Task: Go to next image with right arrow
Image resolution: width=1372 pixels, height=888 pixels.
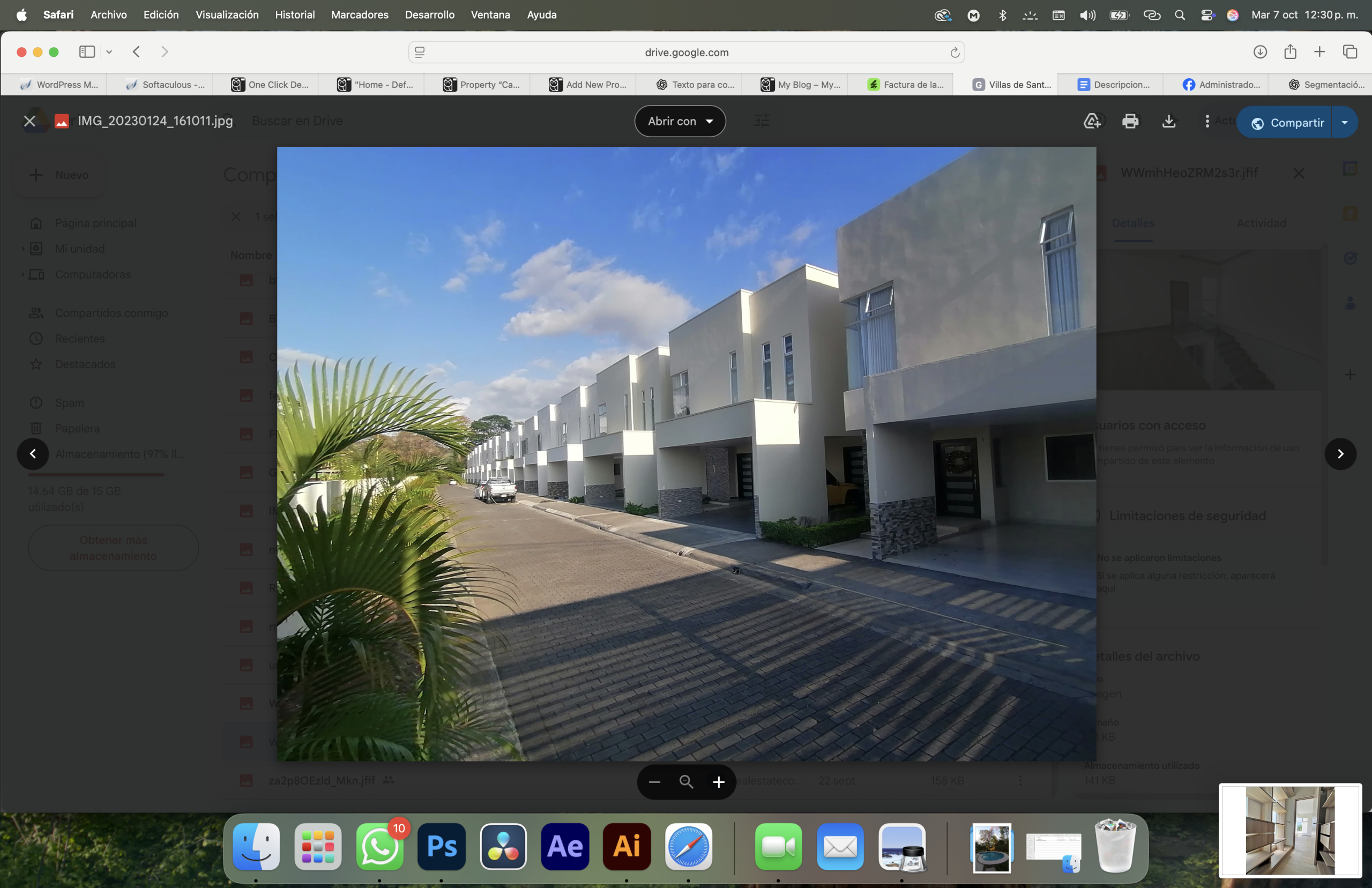Action: (1340, 454)
